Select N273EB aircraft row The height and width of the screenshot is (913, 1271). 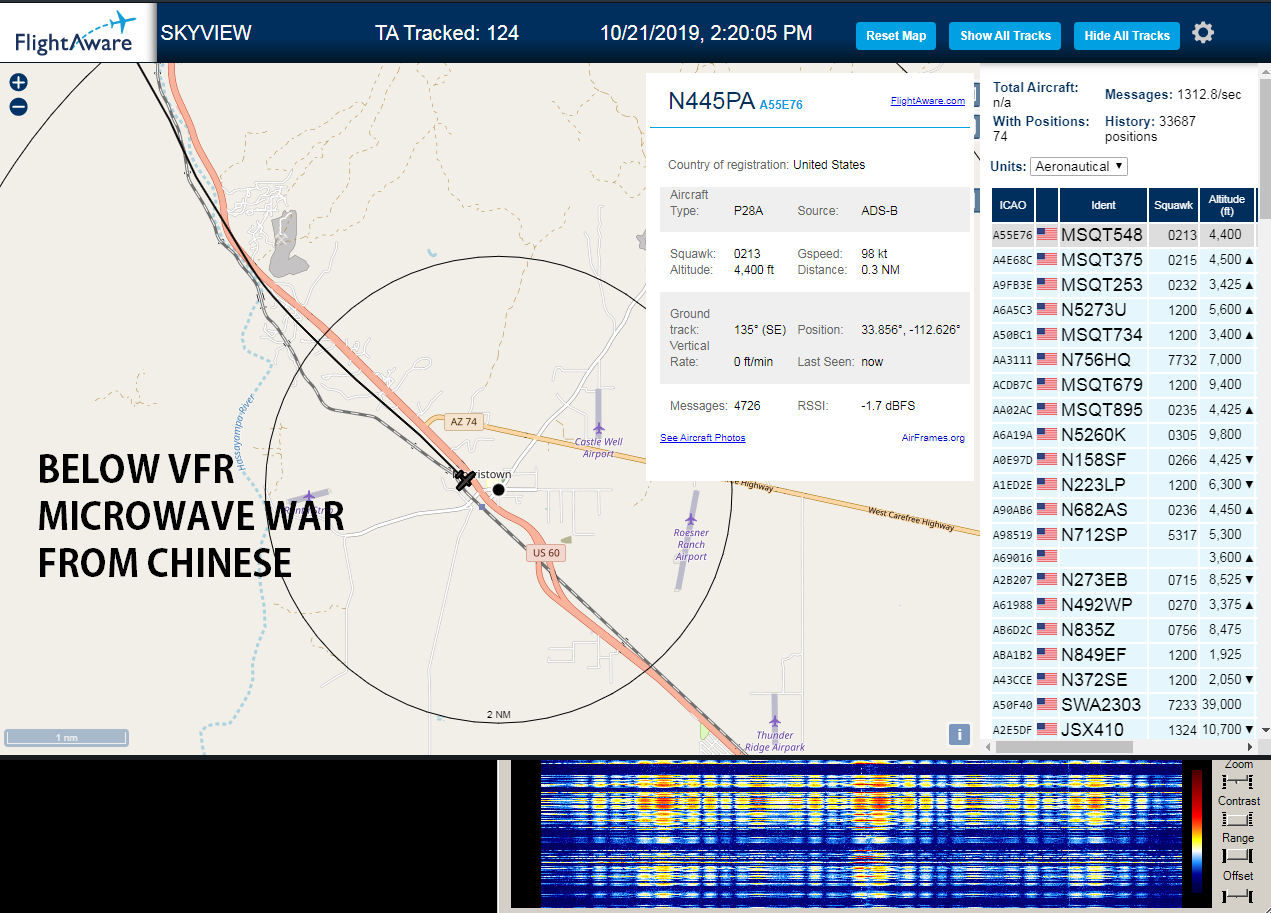tap(1123, 580)
